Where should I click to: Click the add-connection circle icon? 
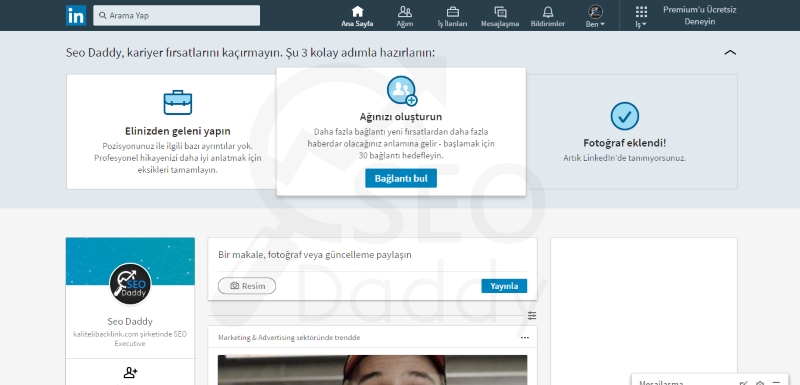click(402, 90)
